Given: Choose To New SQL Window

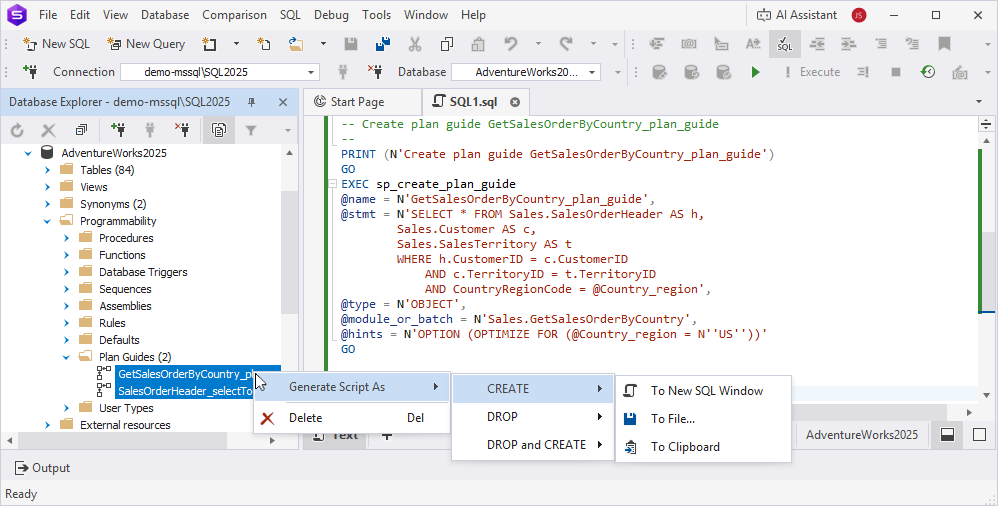Looking at the screenshot, I should click(703, 391).
